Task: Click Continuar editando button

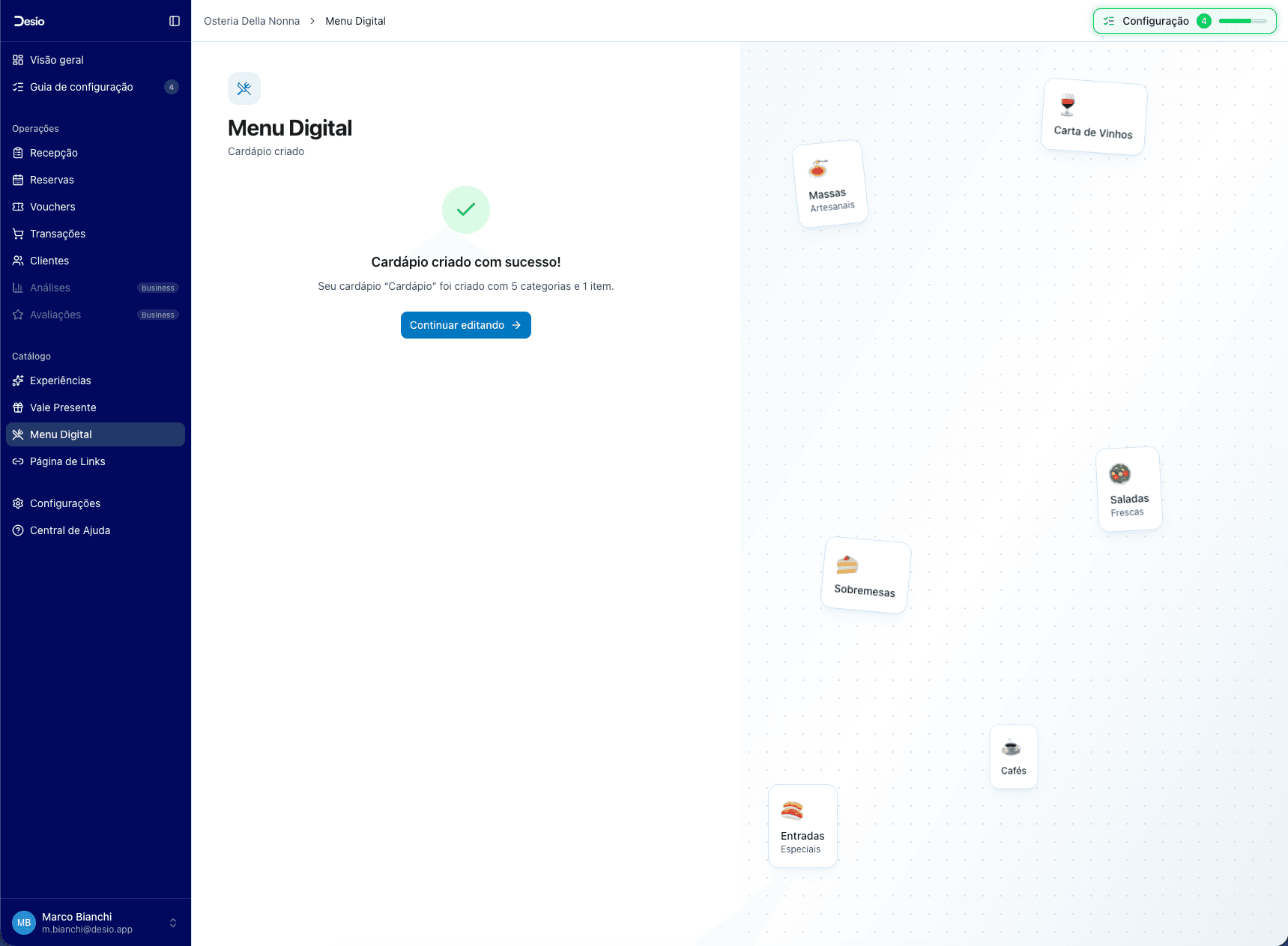Action: 465,325
